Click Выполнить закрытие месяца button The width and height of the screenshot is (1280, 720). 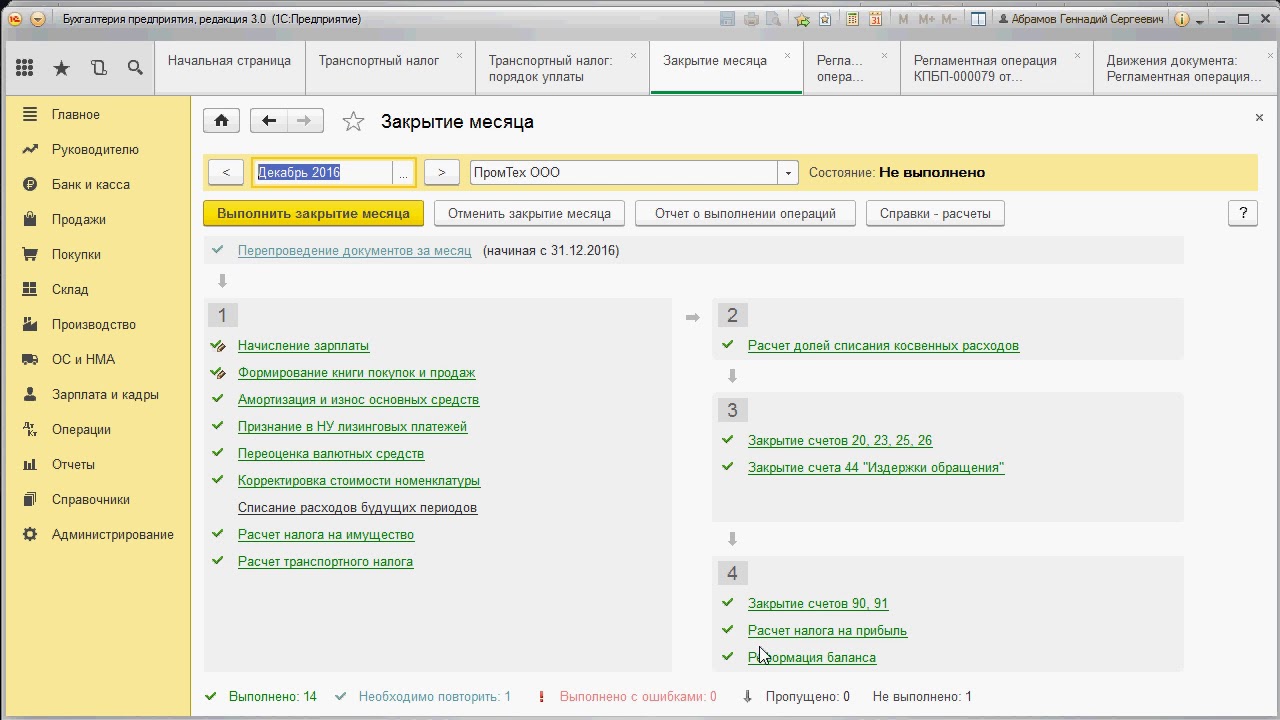313,213
